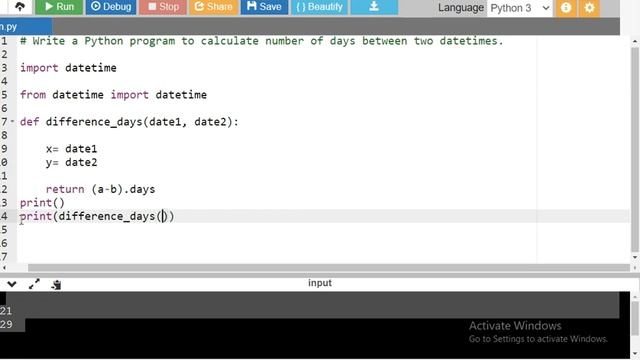Click the 'import datetime' line
The width and height of the screenshot is (640, 360).
click(68, 68)
